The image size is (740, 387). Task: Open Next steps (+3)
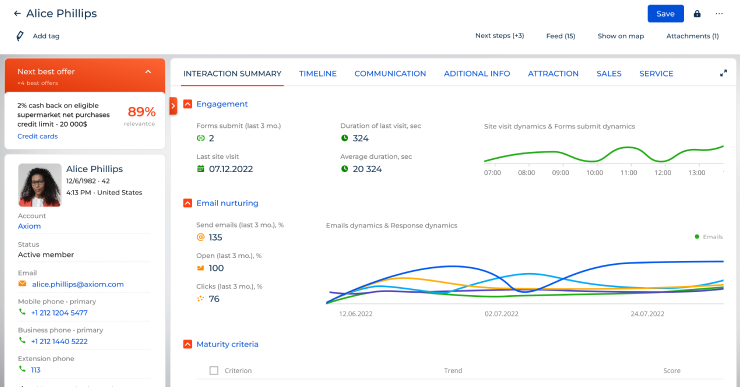point(500,35)
